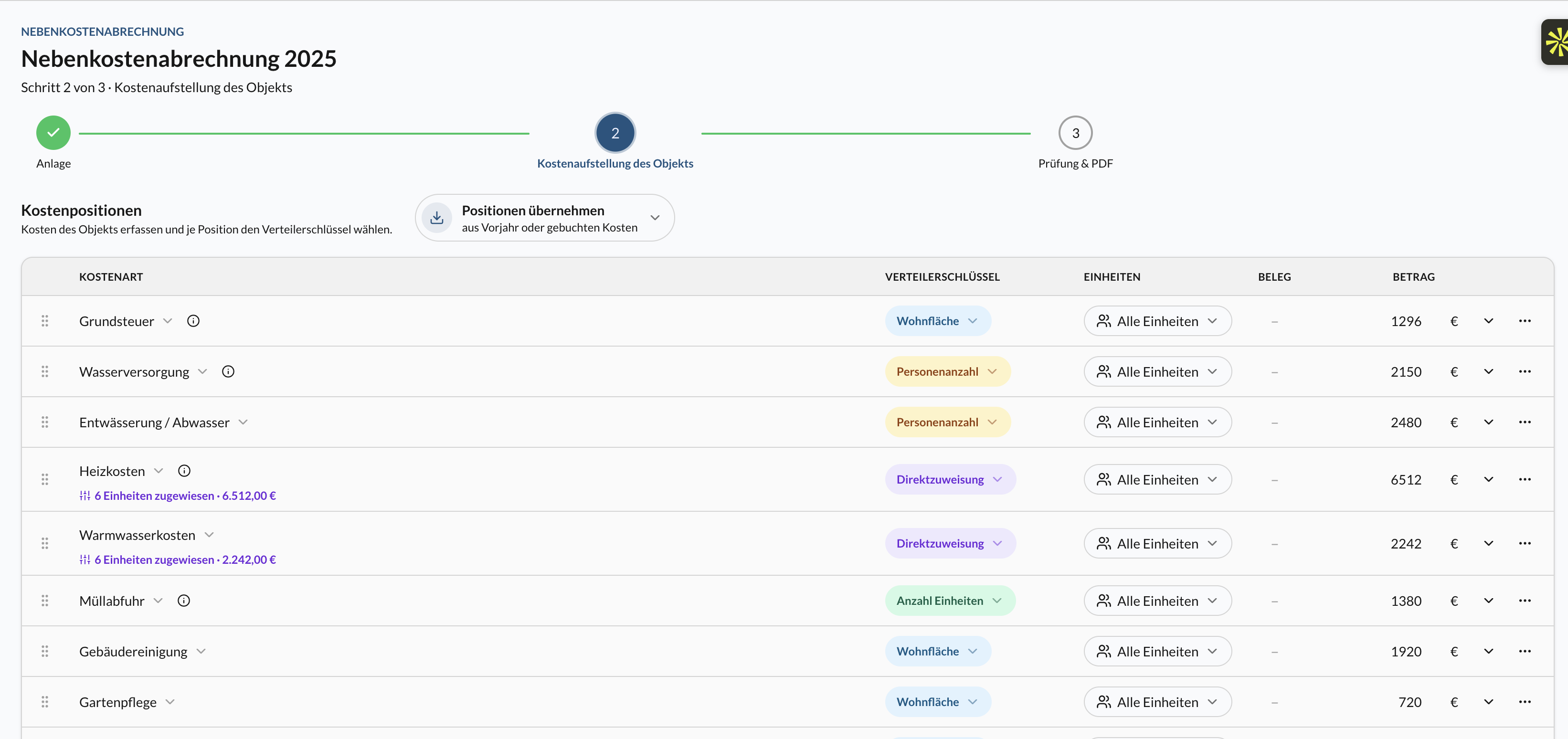The width and height of the screenshot is (1568, 739).
Task: Open three-dot menu for Grundsteuer row
Action: coord(1524,321)
